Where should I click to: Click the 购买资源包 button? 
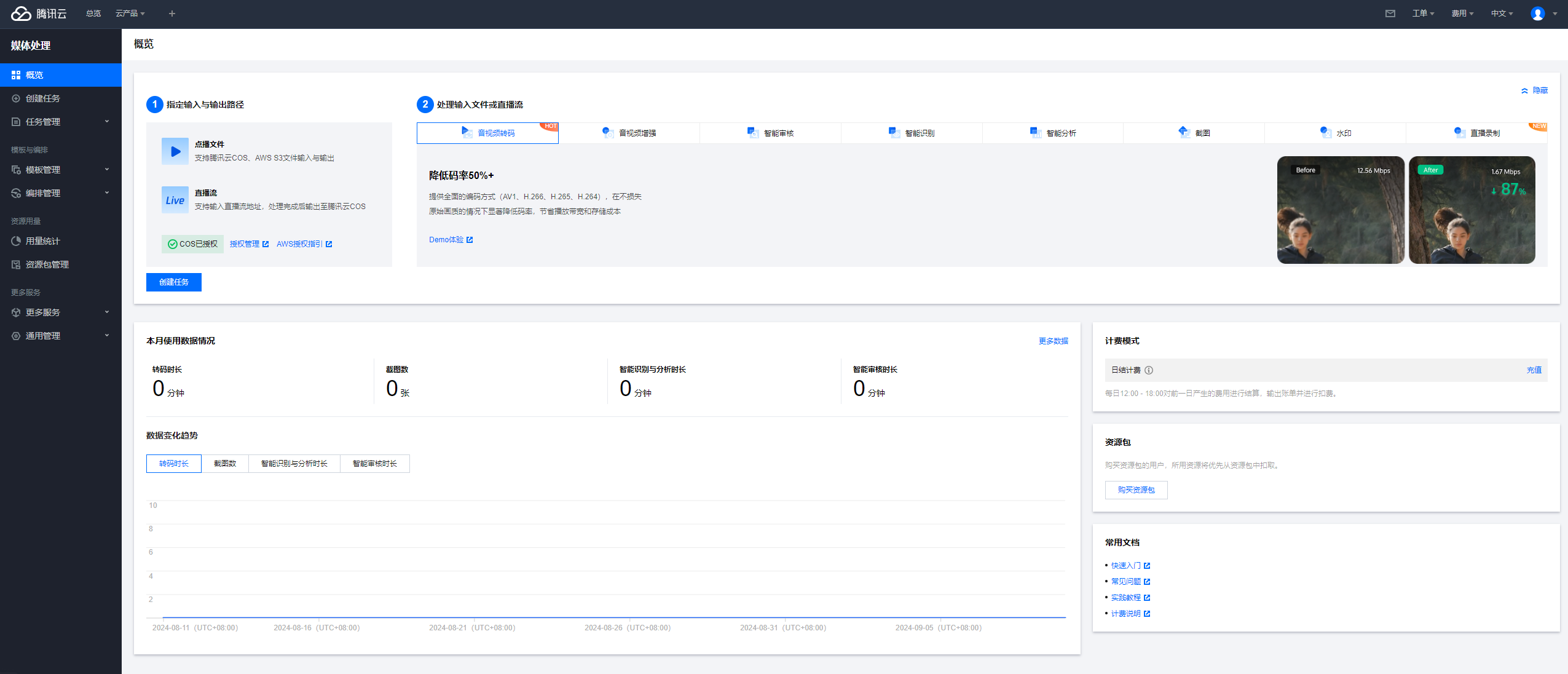click(1136, 490)
